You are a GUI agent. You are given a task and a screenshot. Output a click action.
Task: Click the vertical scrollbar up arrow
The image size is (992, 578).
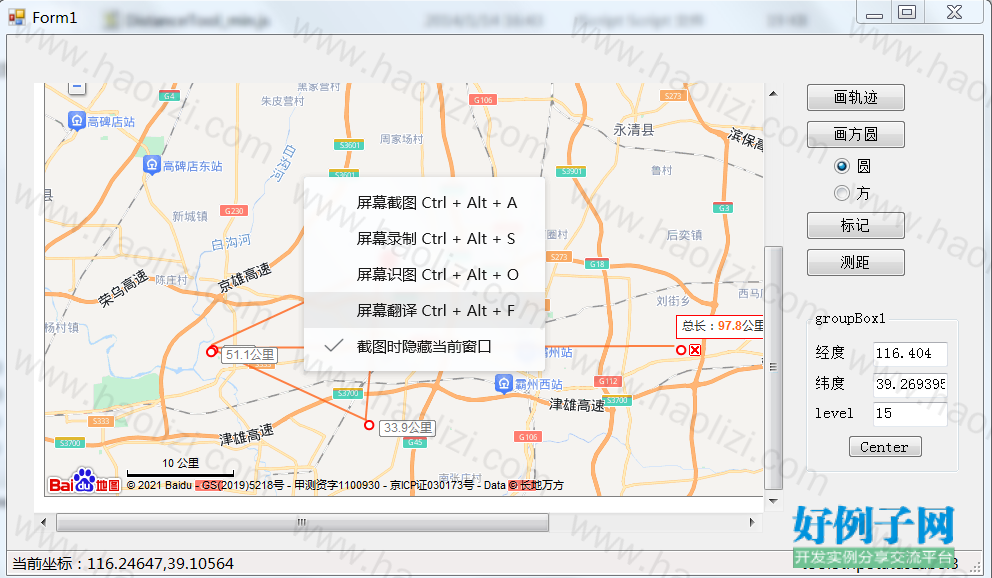[773, 94]
